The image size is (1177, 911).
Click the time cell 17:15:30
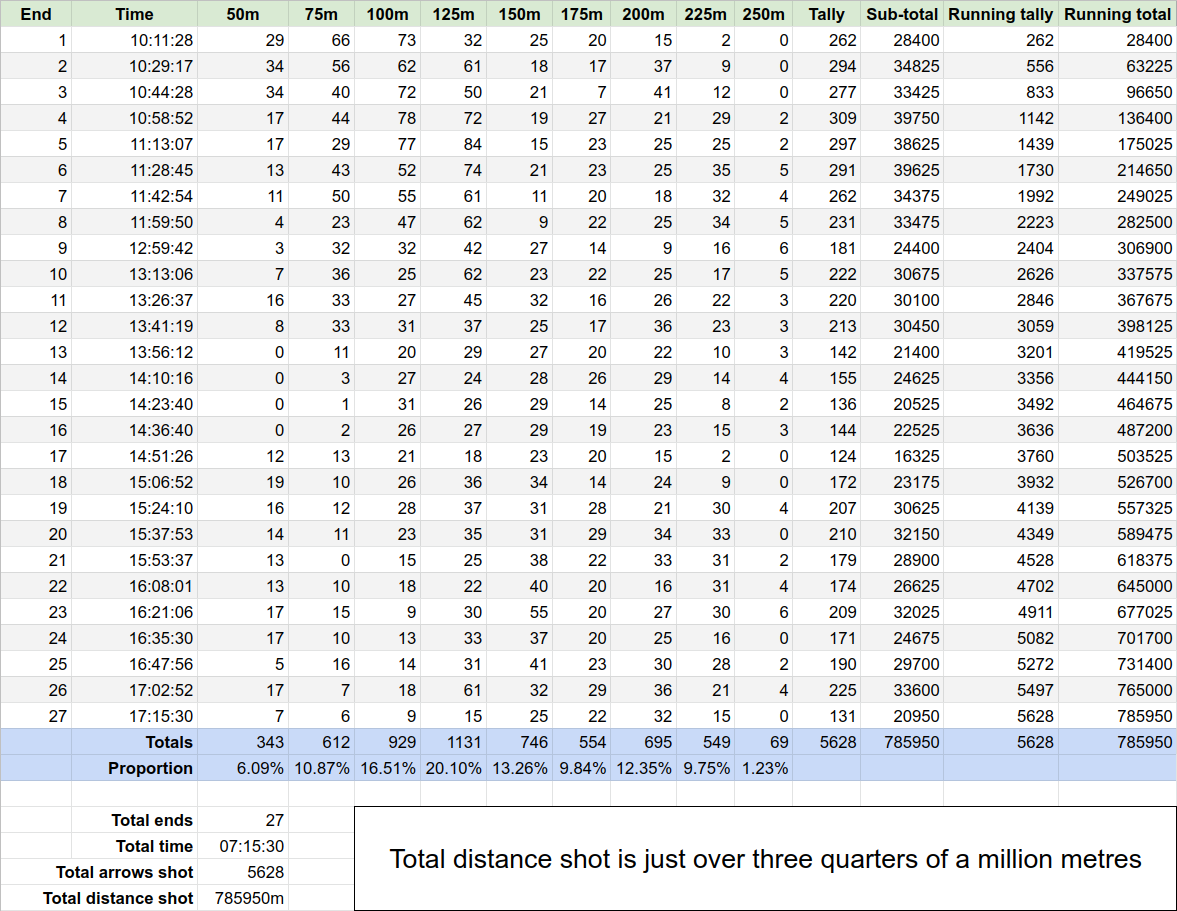135,716
